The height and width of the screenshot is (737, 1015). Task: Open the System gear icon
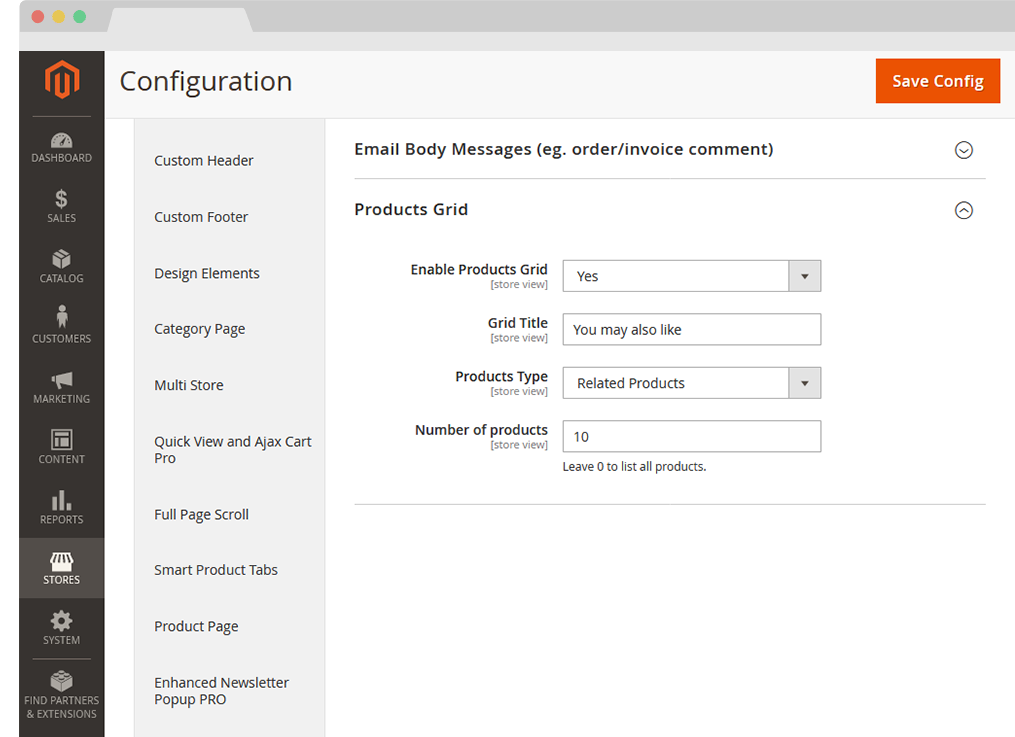(x=61, y=621)
